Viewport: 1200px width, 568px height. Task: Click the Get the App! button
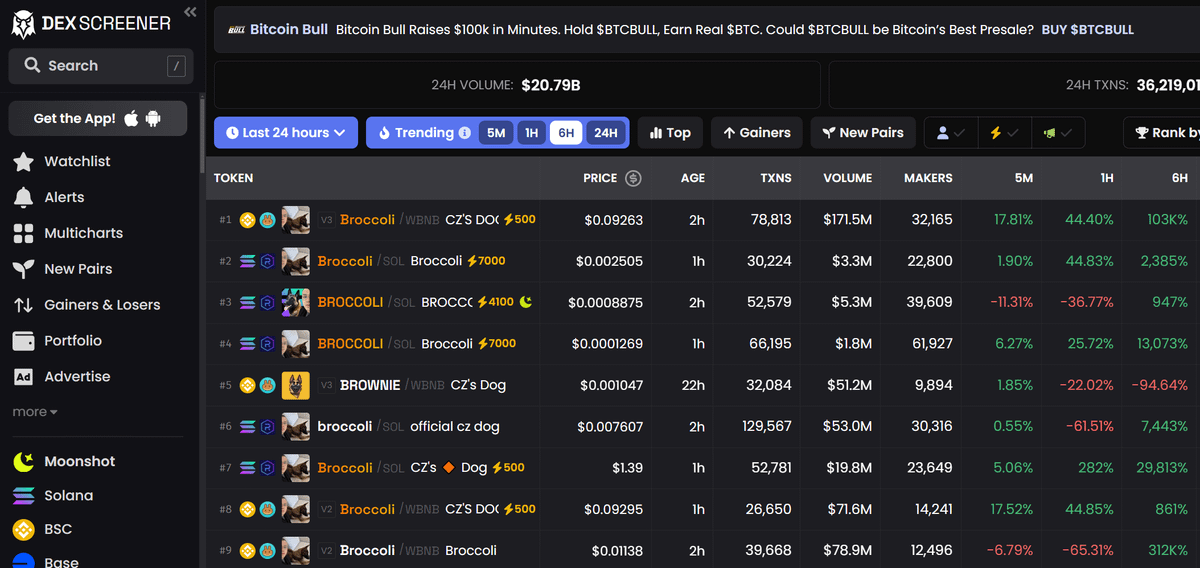point(97,118)
